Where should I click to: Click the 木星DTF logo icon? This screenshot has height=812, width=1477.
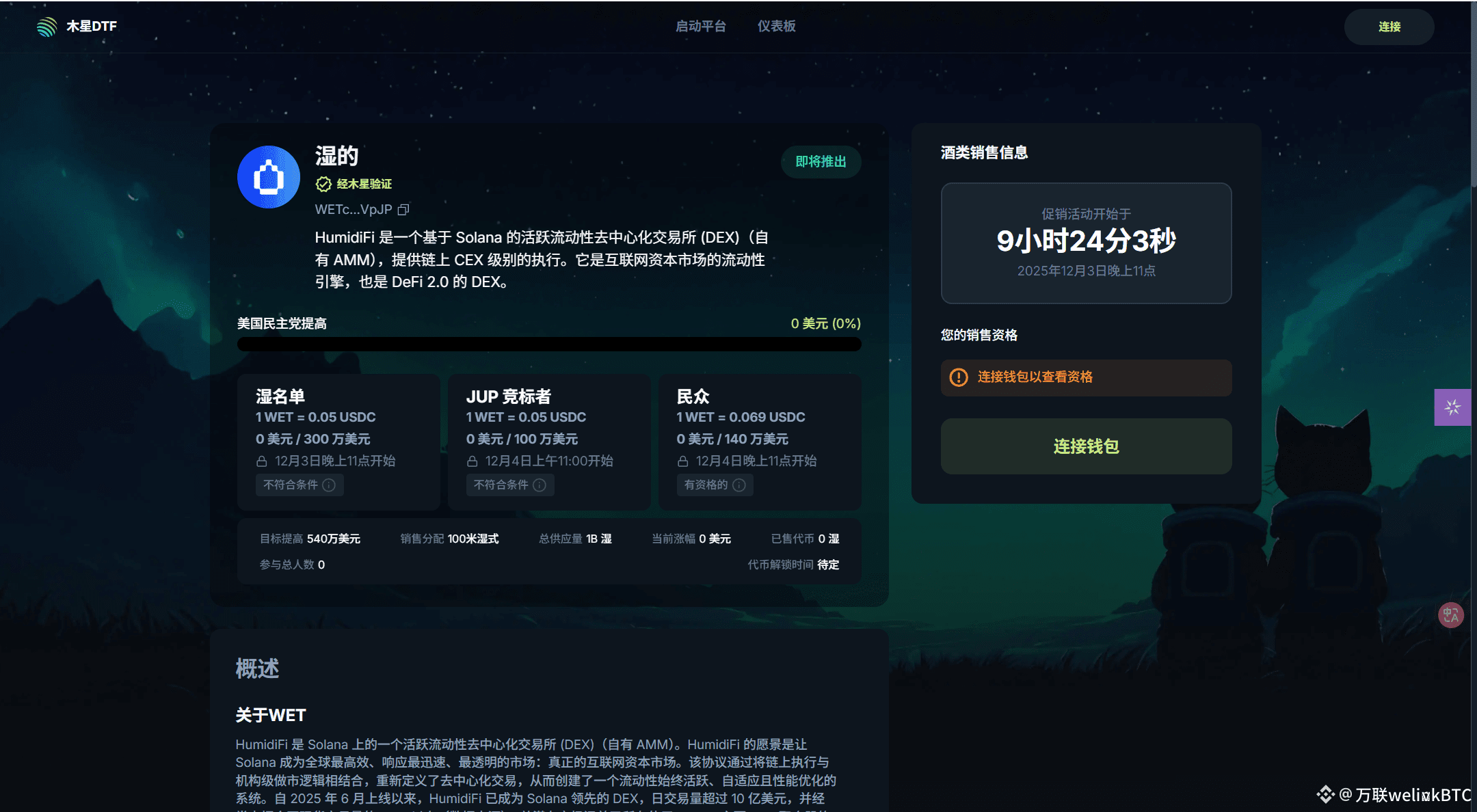click(x=46, y=26)
